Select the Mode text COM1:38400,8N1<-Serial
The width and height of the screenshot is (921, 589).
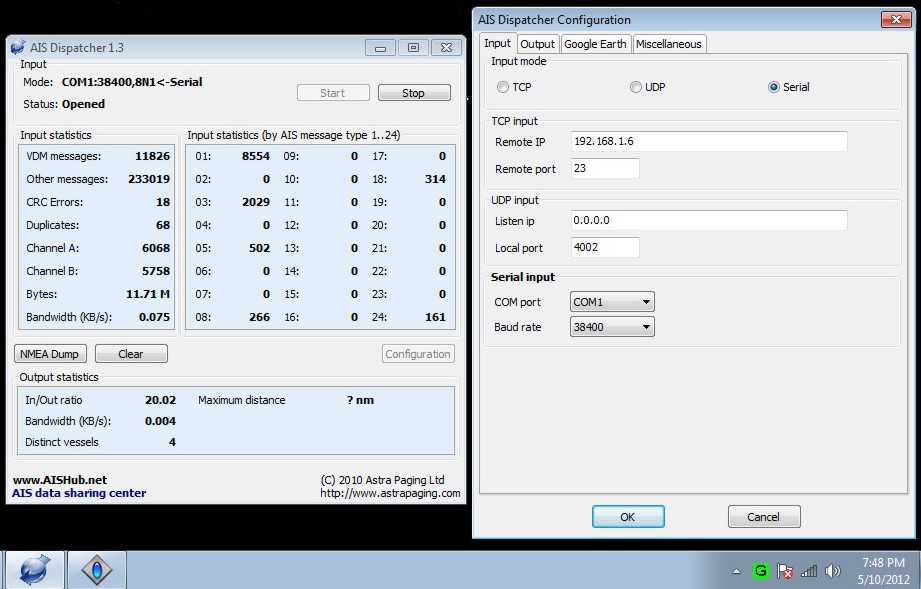[x=132, y=82]
